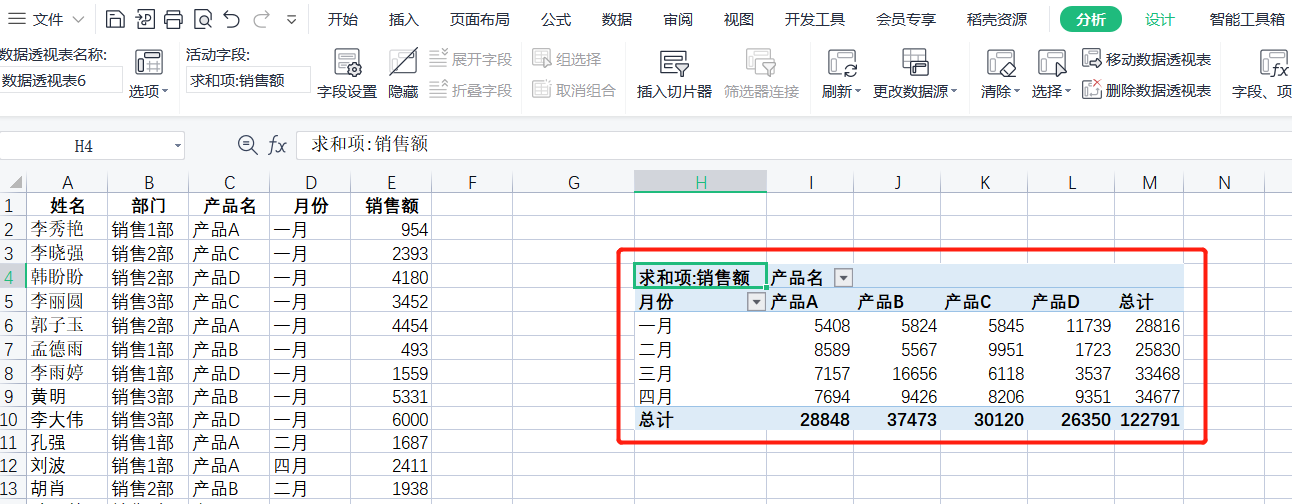Click 移动数据透视表 button
Viewport: 1292px width, 504px height.
coord(1148,59)
